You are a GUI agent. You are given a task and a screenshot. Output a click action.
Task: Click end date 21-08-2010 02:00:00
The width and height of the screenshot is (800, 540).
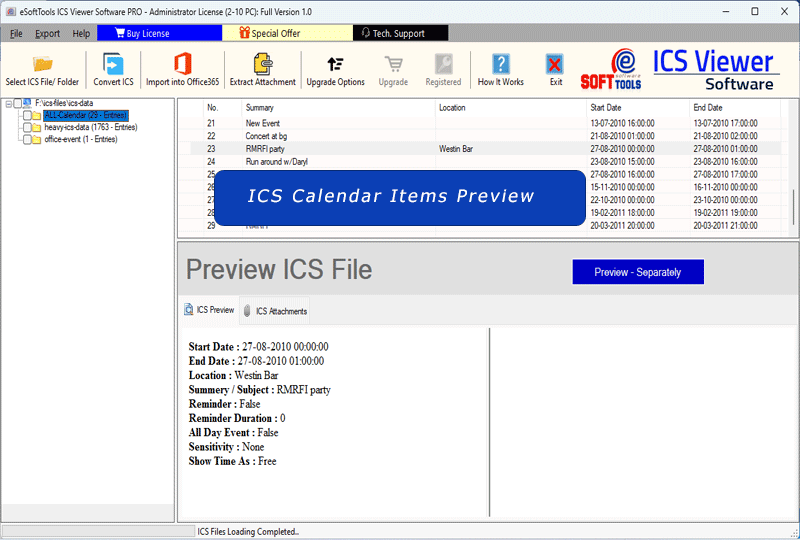tap(725, 136)
